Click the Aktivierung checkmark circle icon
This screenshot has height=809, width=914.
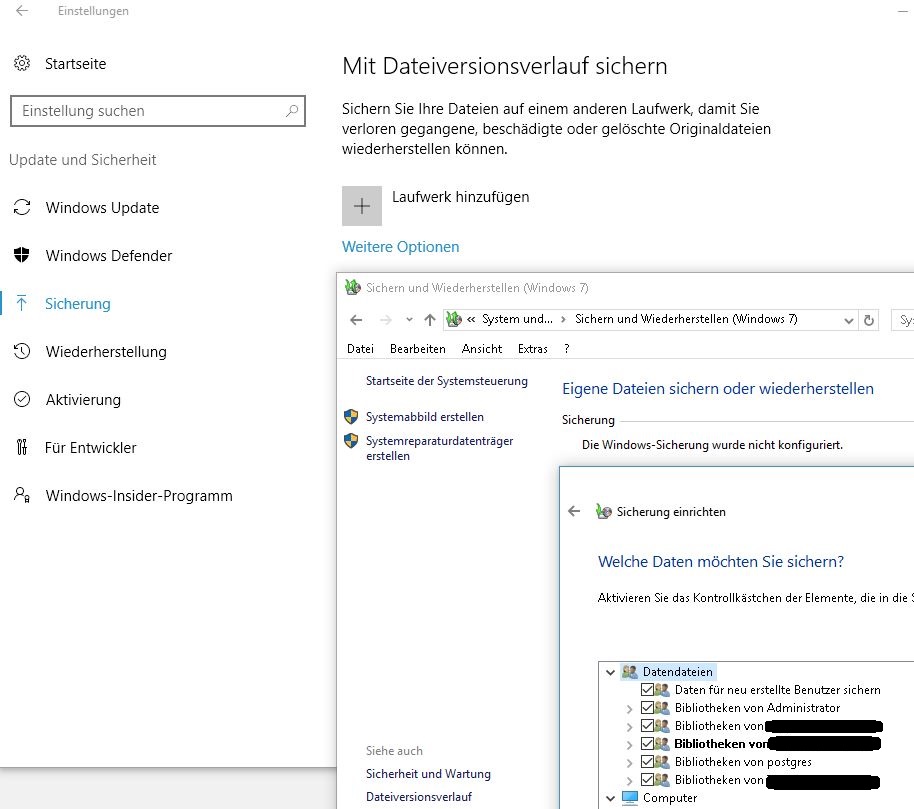22,399
